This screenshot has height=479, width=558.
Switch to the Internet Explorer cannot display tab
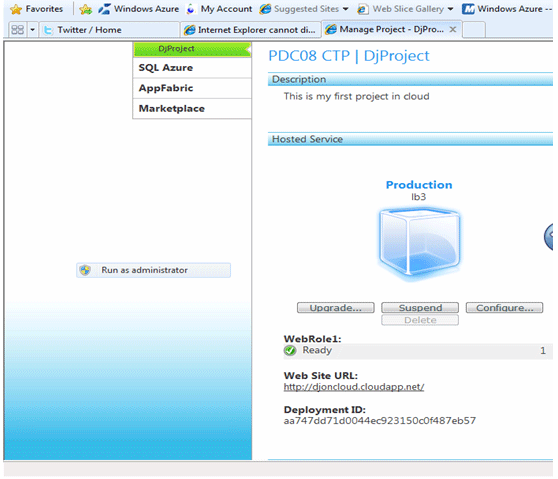pyautogui.click(x=251, y=30)
